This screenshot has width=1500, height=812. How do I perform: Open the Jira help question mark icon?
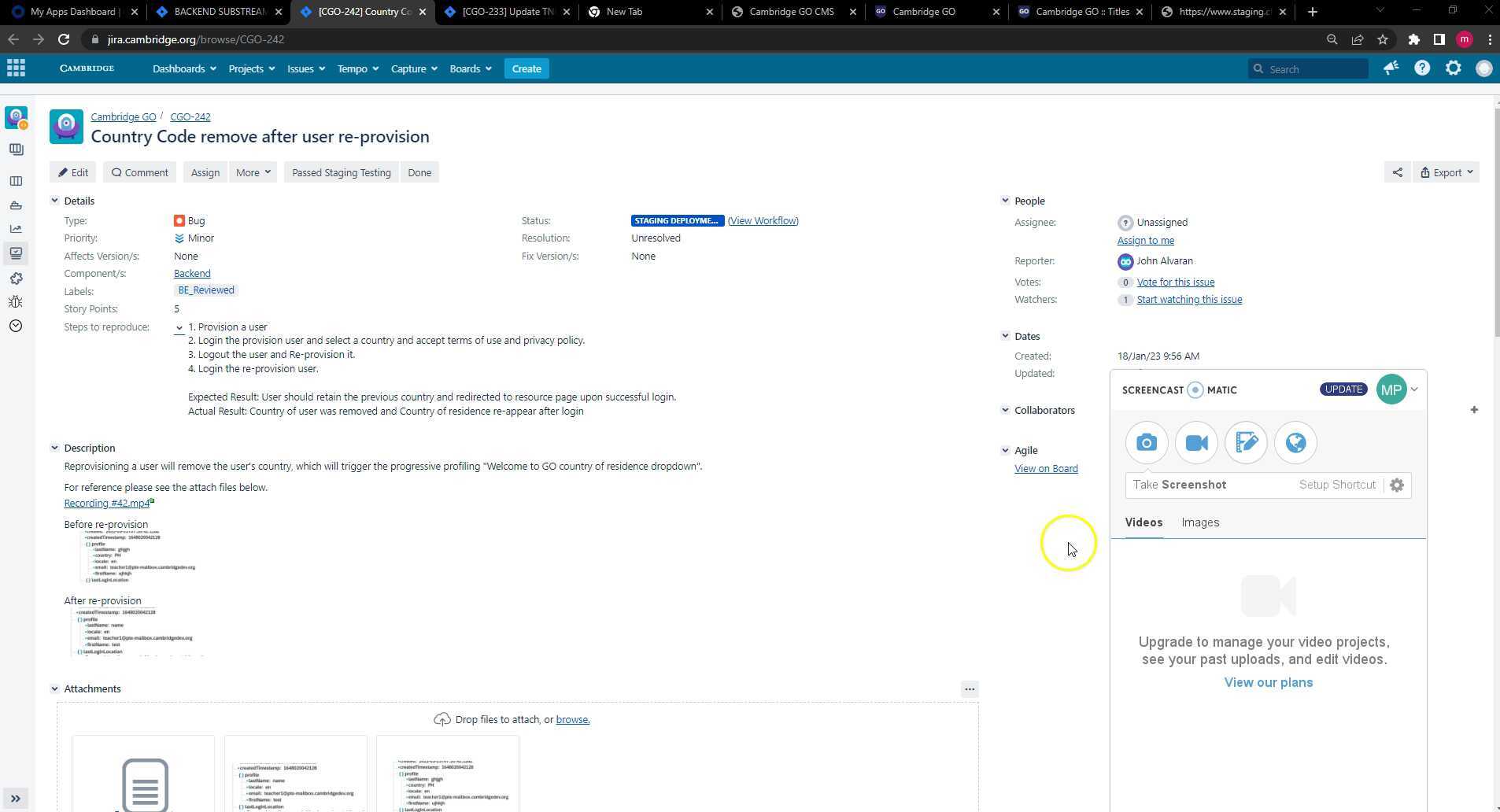(1421, 68)
